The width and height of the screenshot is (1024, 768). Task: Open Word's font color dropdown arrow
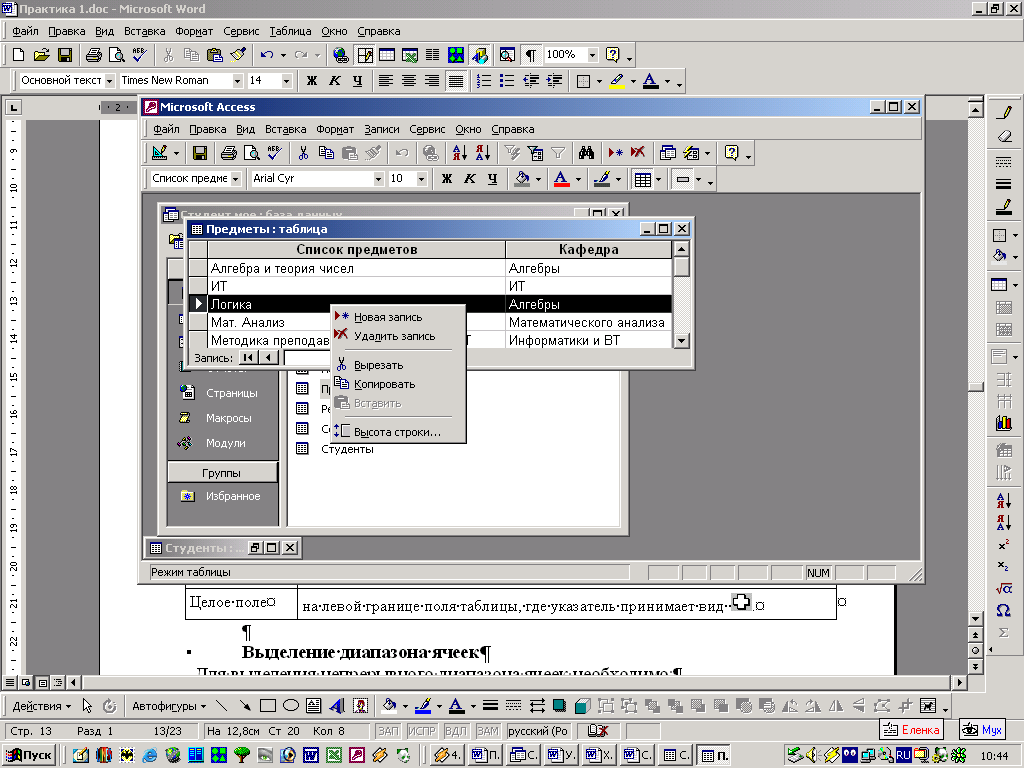pyautogui.click(x=667, y=81)
